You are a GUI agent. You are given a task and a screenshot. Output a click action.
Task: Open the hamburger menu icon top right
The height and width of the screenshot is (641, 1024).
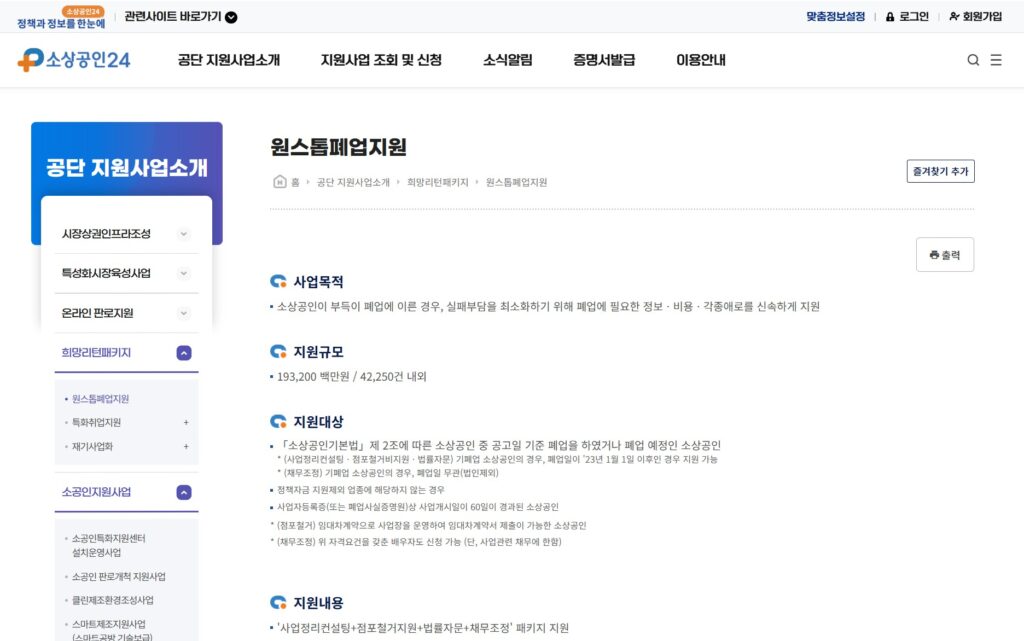997,60
